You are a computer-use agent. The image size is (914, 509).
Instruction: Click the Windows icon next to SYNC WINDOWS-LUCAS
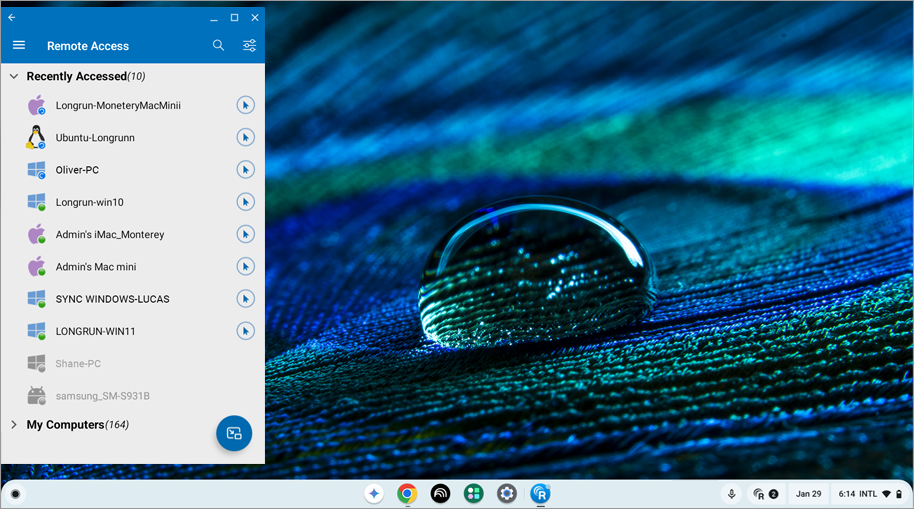coord(36,299)
